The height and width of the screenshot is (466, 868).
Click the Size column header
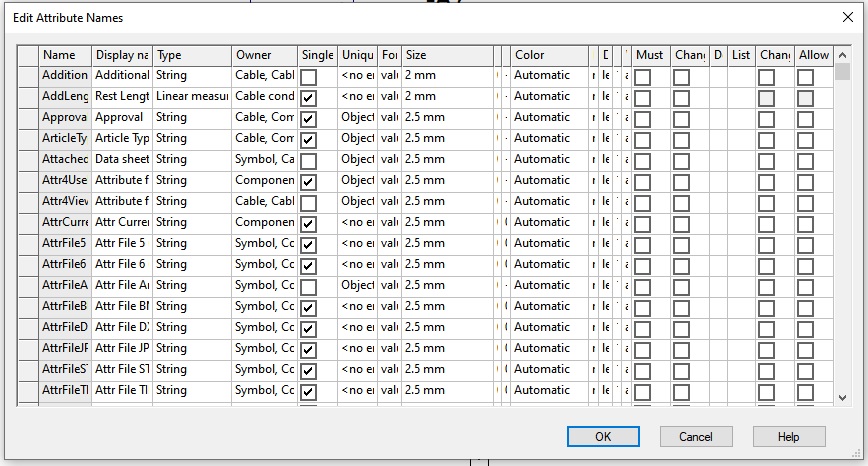coord(446,55)
